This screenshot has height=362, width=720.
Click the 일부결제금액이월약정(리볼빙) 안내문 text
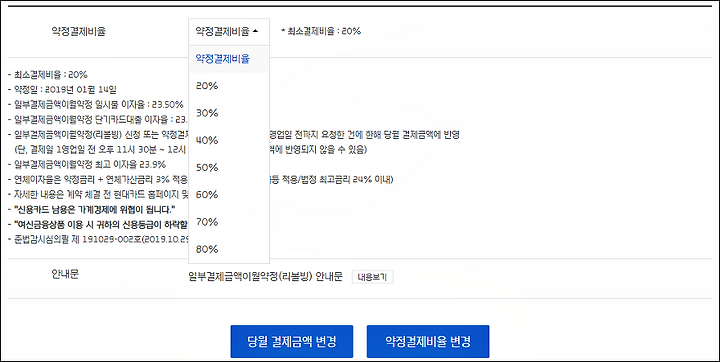tap(265, 277)
